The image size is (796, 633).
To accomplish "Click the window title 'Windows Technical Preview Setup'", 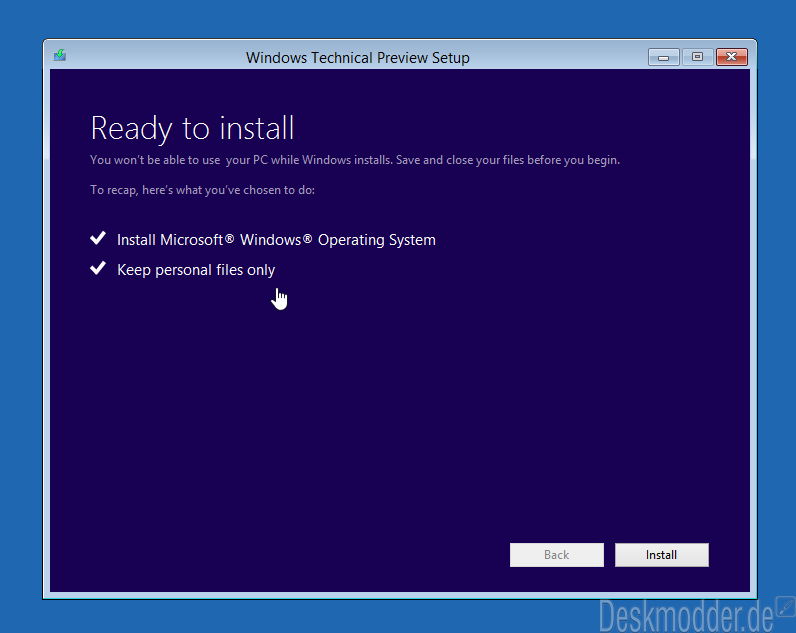I will tap(357, 58).
